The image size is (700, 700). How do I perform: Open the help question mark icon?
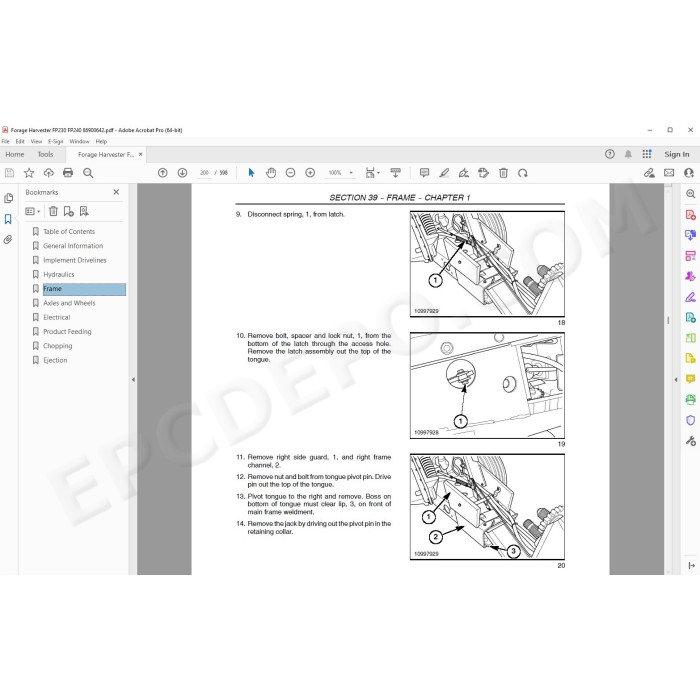(x=610, y=154)
